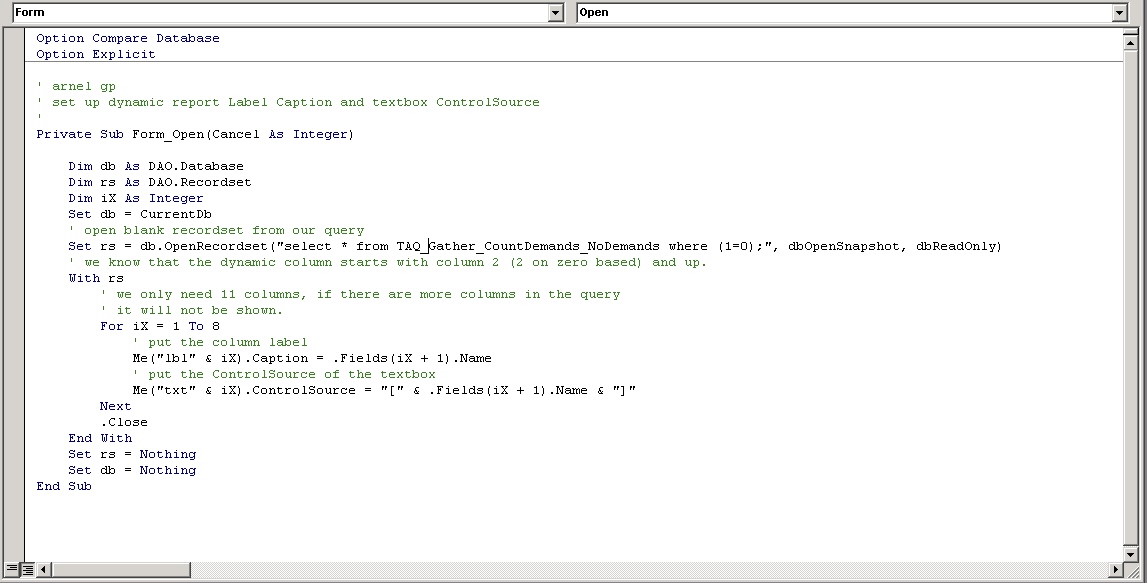Click the line 'Dim rs As DAO.Recordset'
The width and height of the screenshot is (1147, 583).
(159, 182)
